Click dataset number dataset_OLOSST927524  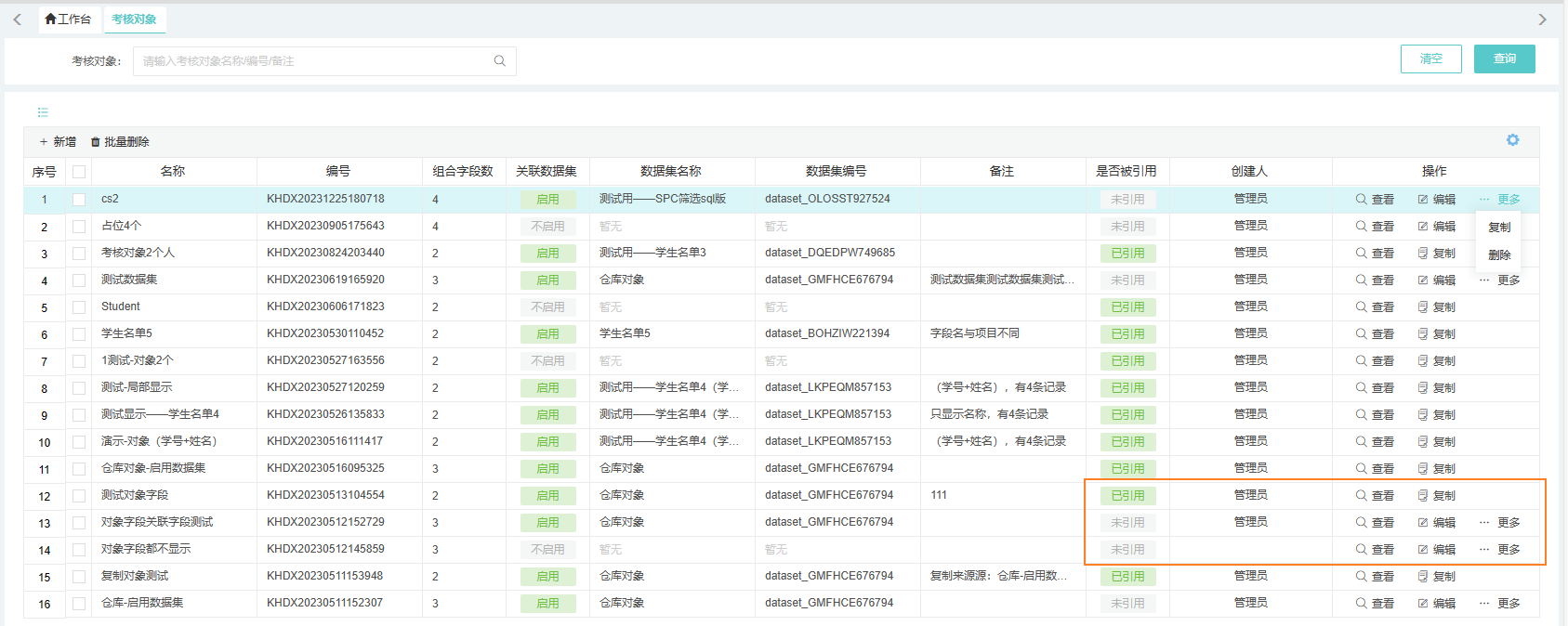tap(827, 200)
